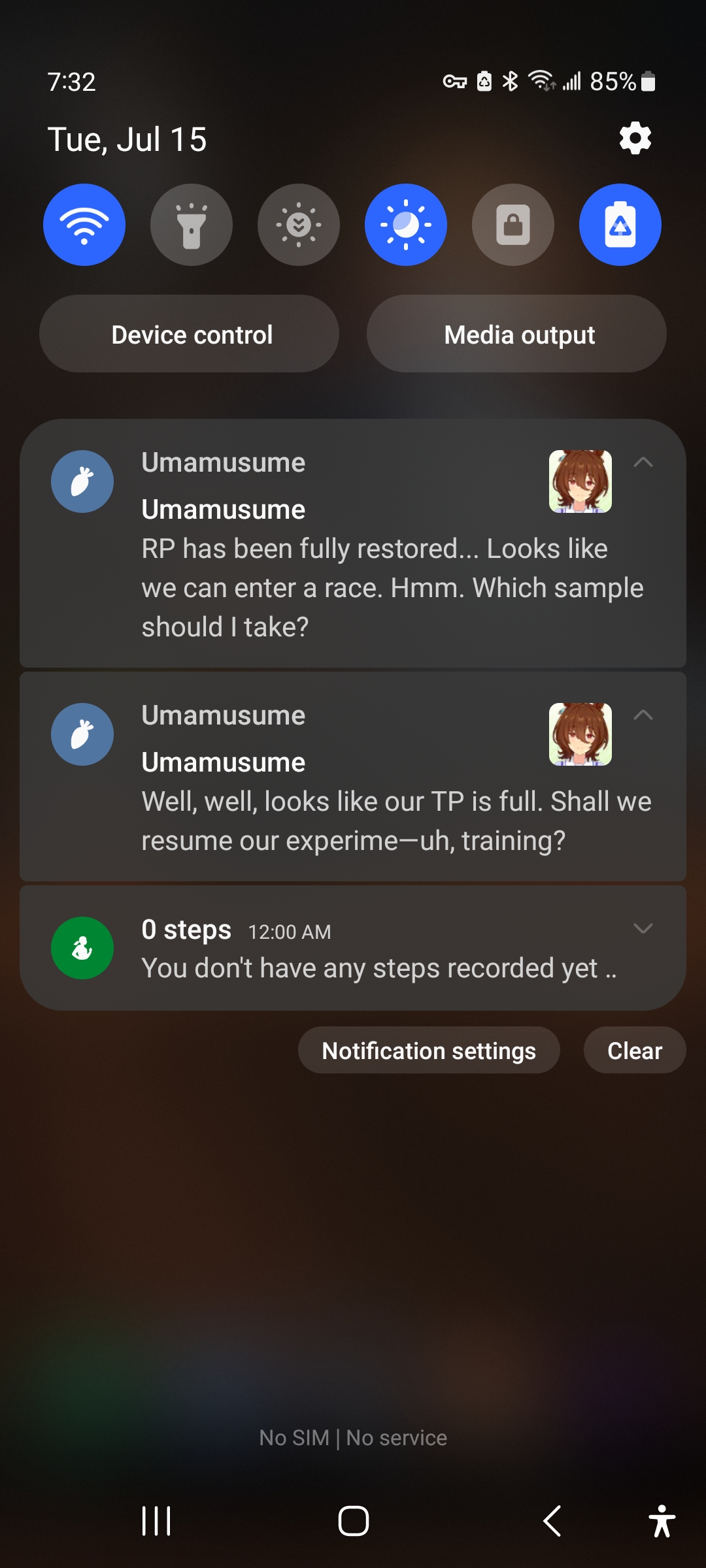Image resolution: width=706 pixels, height=1568 pixels.
Task: Tap the character thumbnail in RP notification
Action: pos(580,482)
